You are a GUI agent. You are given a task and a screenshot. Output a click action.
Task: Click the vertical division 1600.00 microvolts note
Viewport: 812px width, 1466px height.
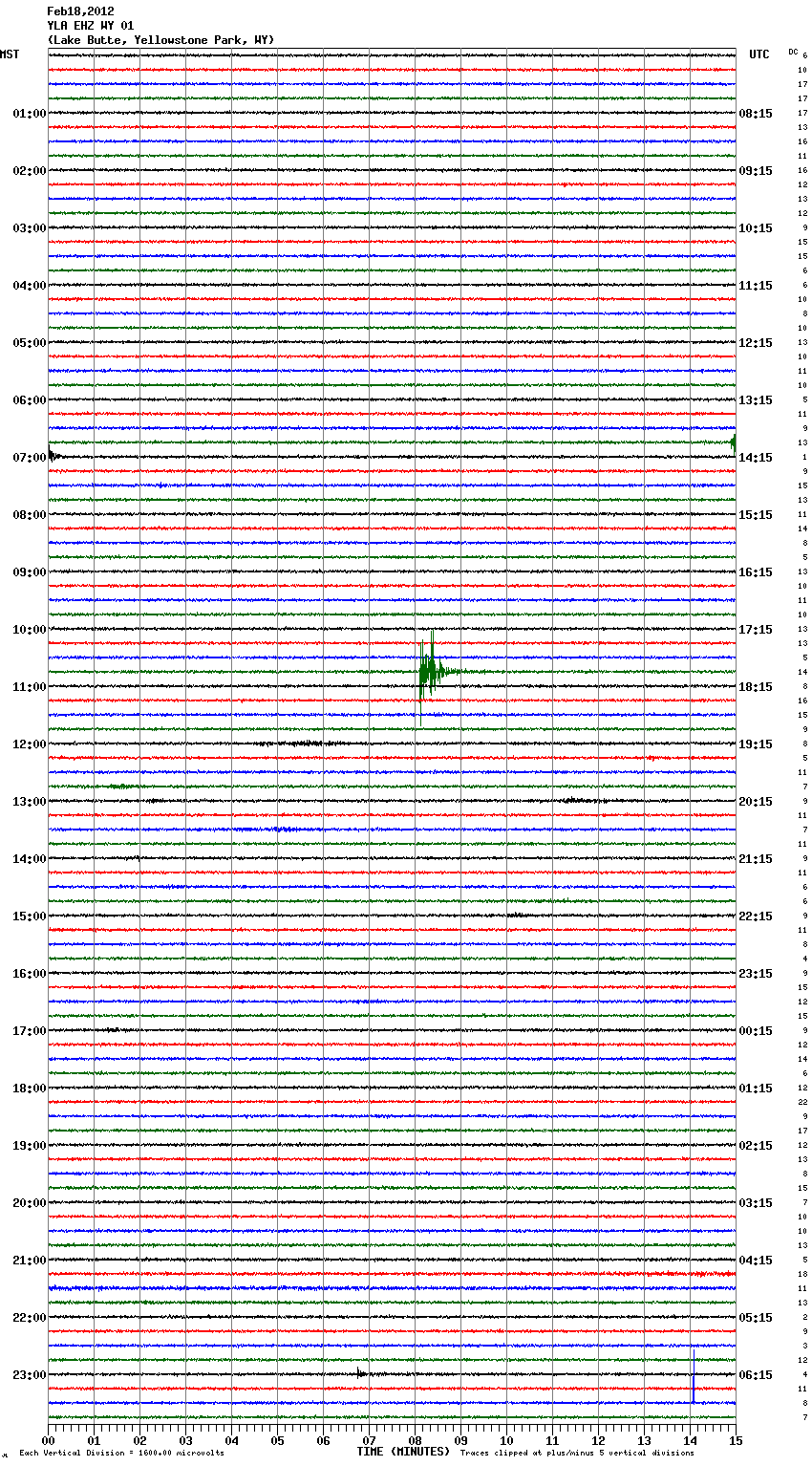(121, 1453)
